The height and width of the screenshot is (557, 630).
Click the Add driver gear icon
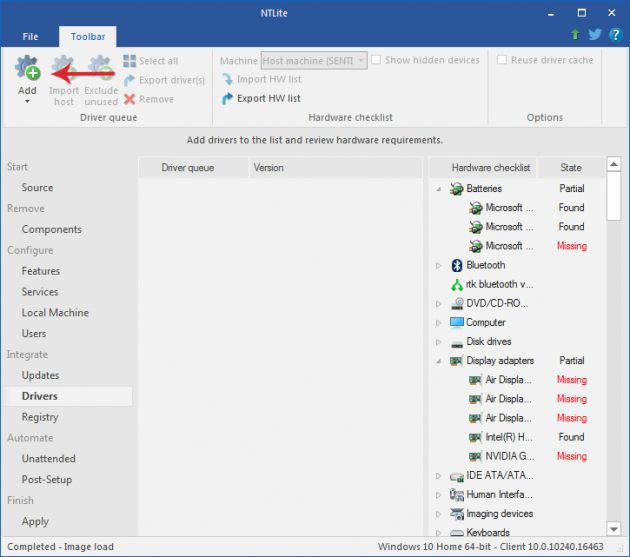click(27, 68)
